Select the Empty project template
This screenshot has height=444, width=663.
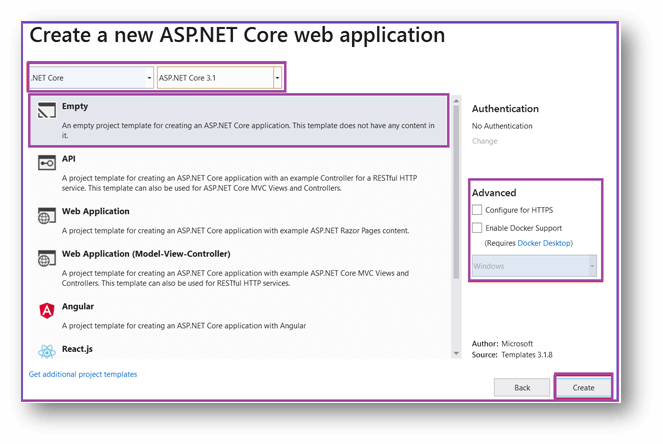239,121
